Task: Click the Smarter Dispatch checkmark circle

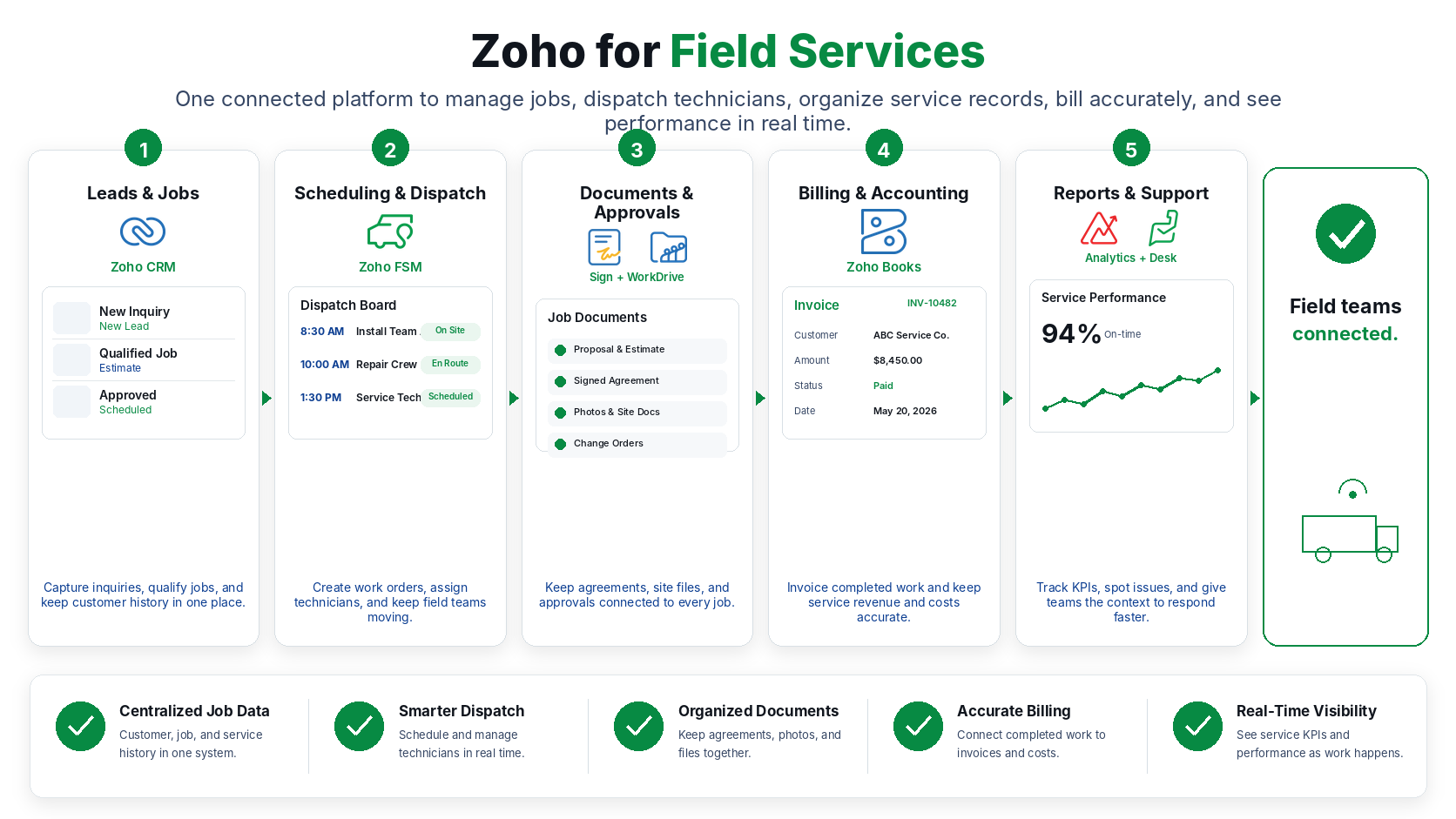Action: pyautogui.click(x=359, y=726)
